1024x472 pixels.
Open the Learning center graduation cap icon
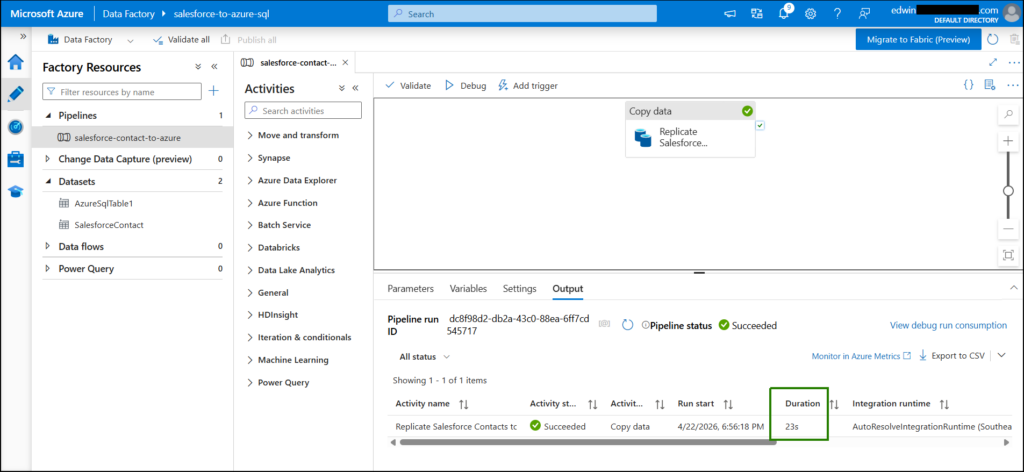click(16, 191)
